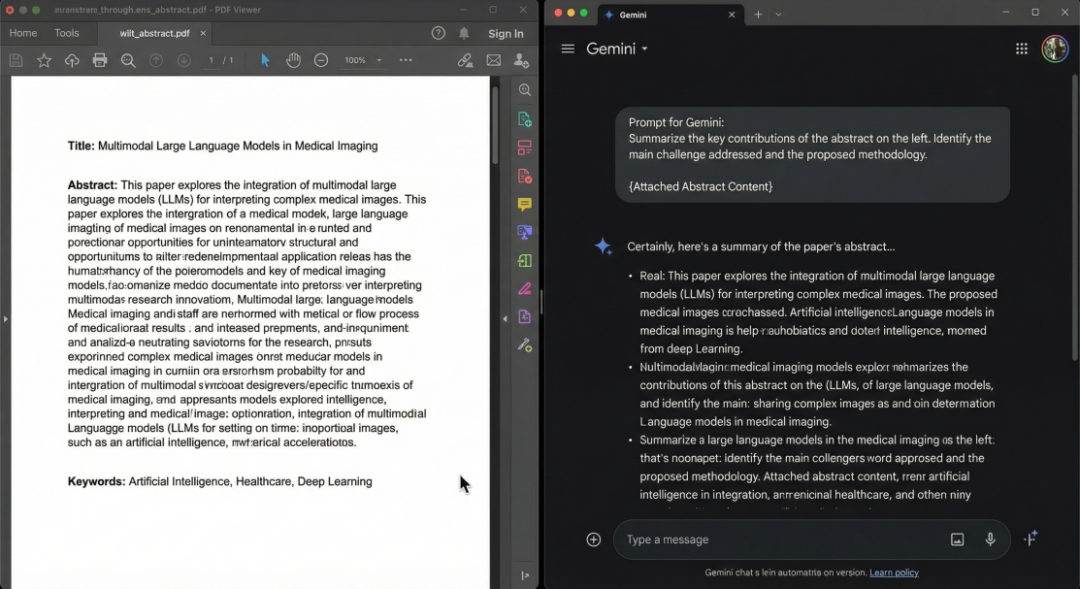Open PDF Viewer help question mark

[x=438, y=33]
